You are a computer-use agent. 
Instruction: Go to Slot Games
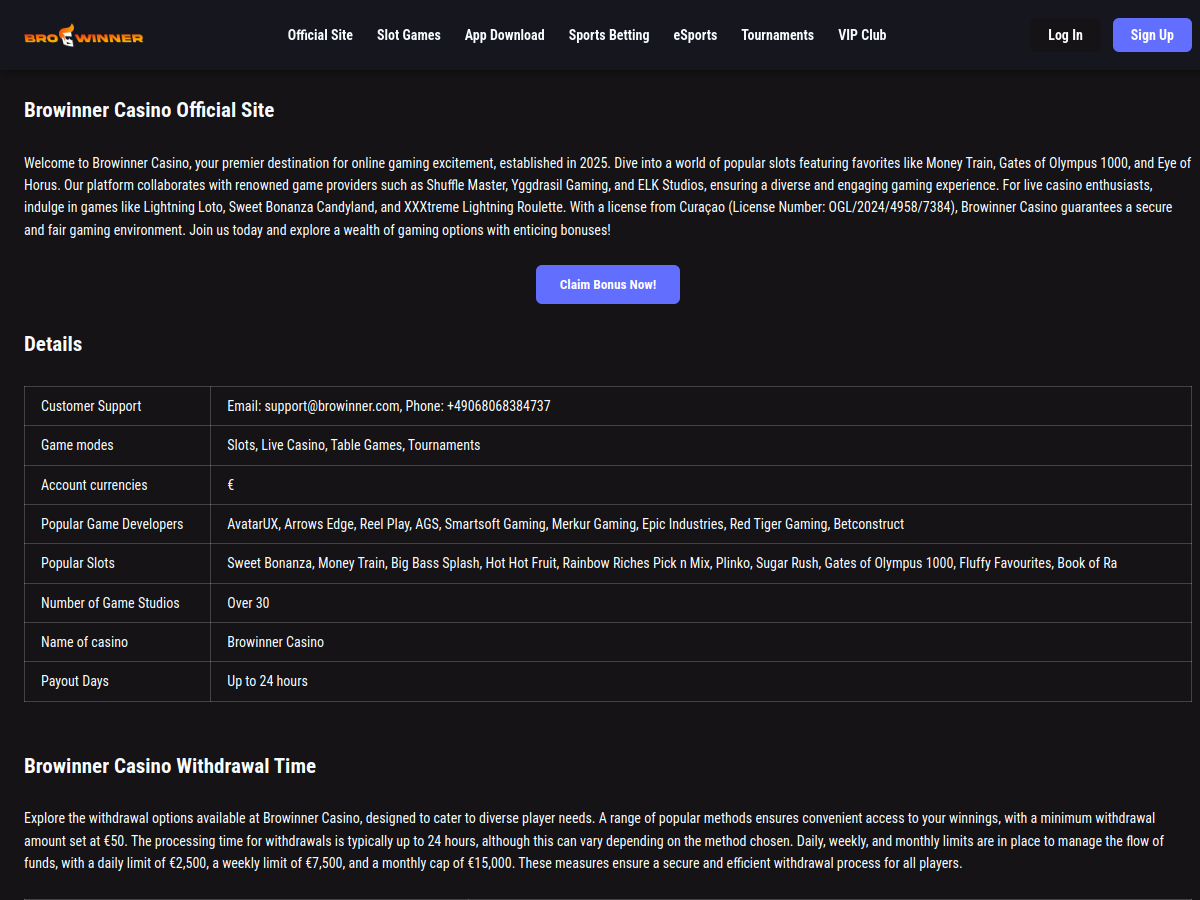coord(409,35)
